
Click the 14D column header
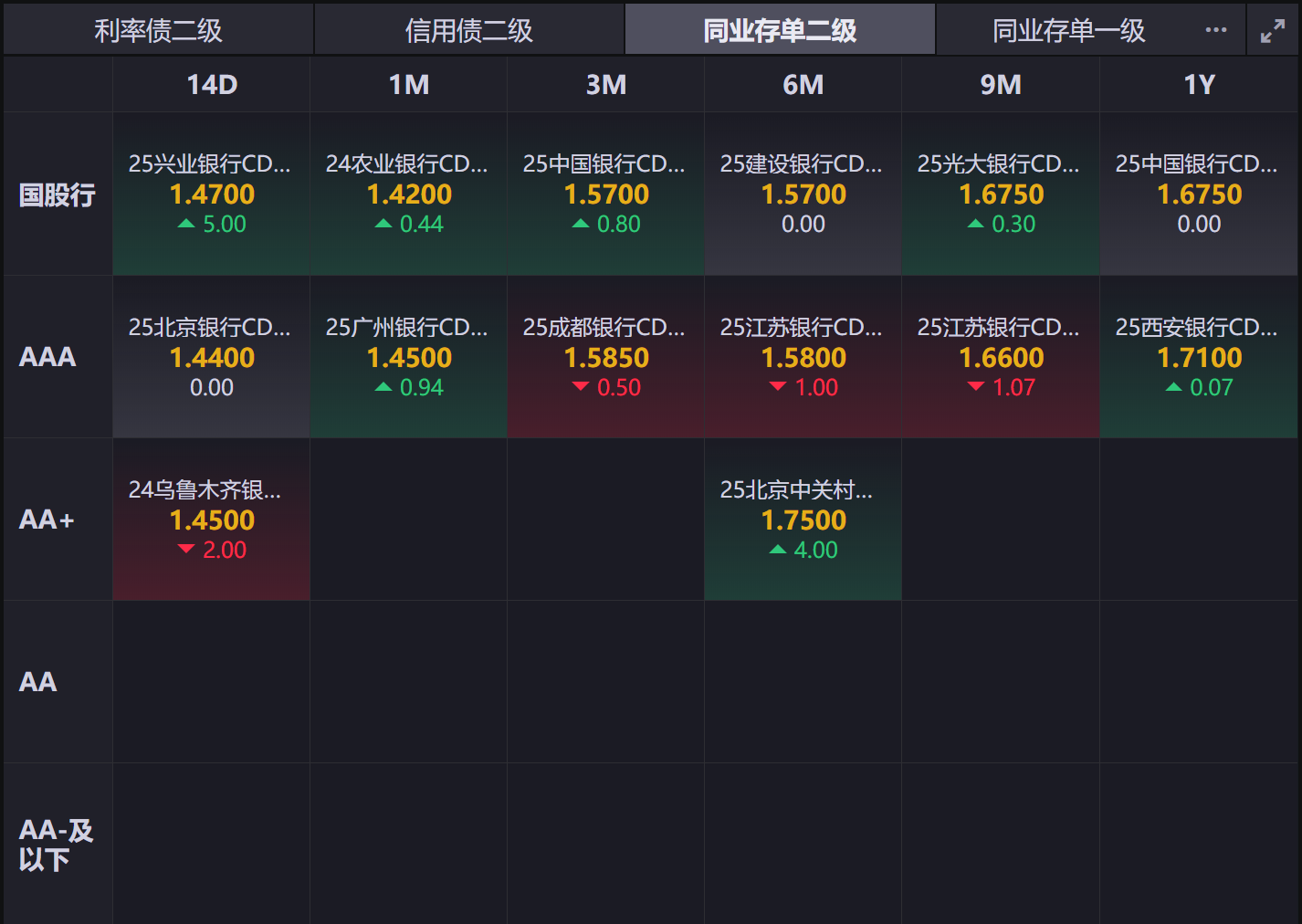[x=212, y=84]
